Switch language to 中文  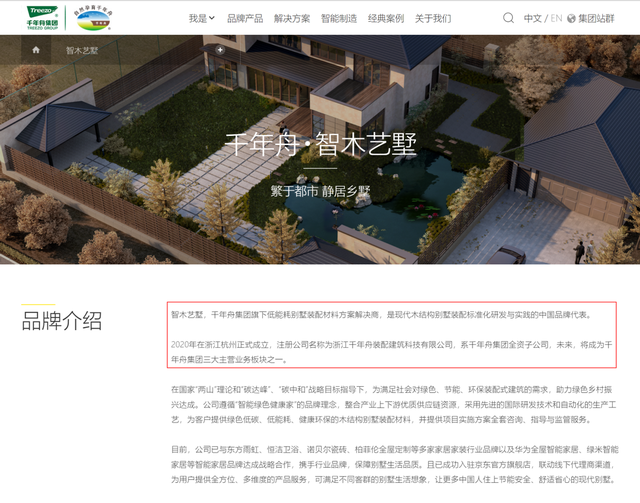click(533, 18)
